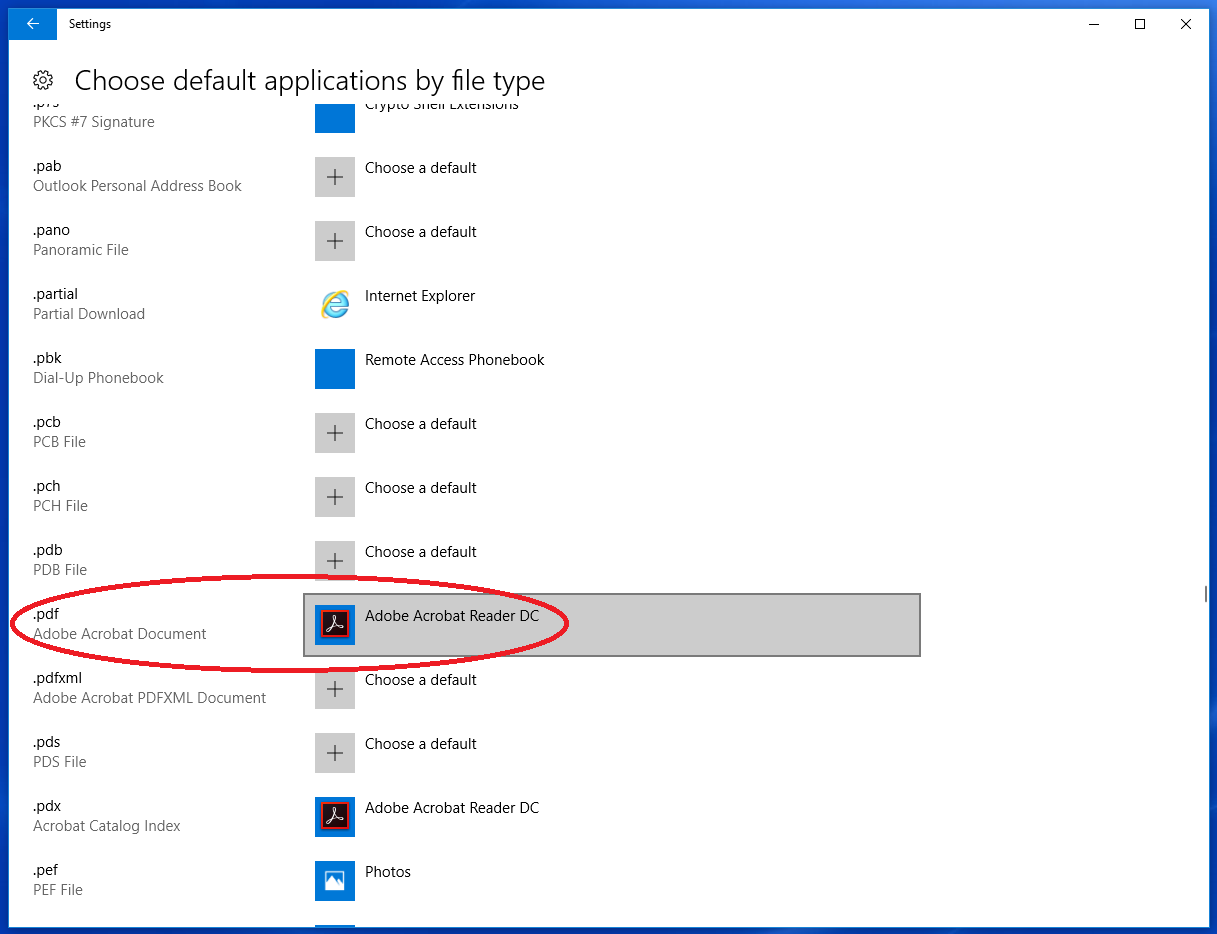
Task: Select the ".partial" extension label
Action: (55, 294)
